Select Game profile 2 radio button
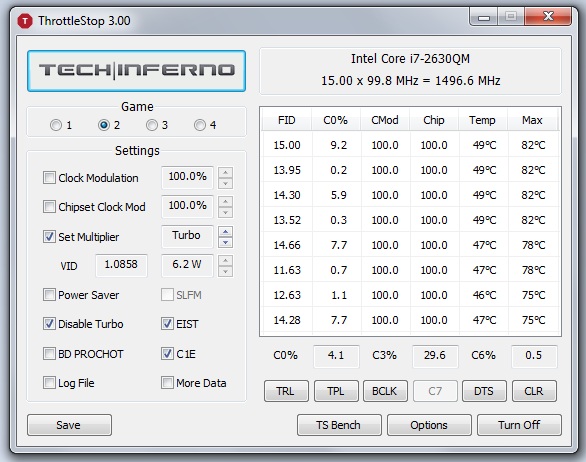The image size is (586, 462). (x=104, y=125)
